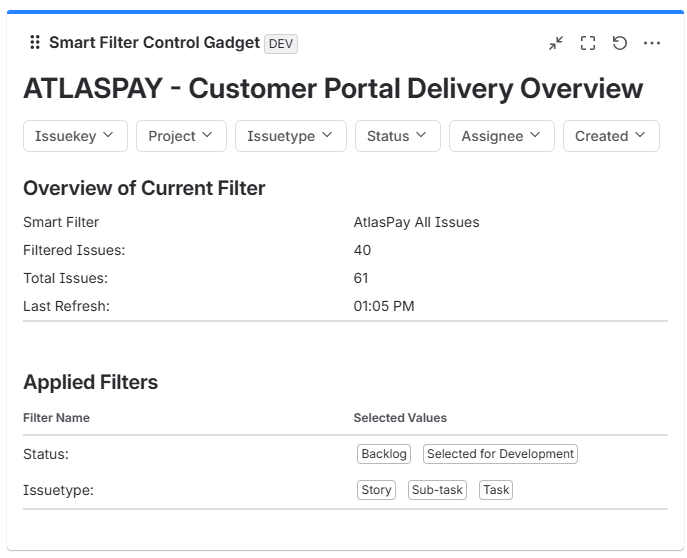The image size is (687, 558).
Task: Minimize the Smart Filter Control Gadget
Action: tap(556, 43)
